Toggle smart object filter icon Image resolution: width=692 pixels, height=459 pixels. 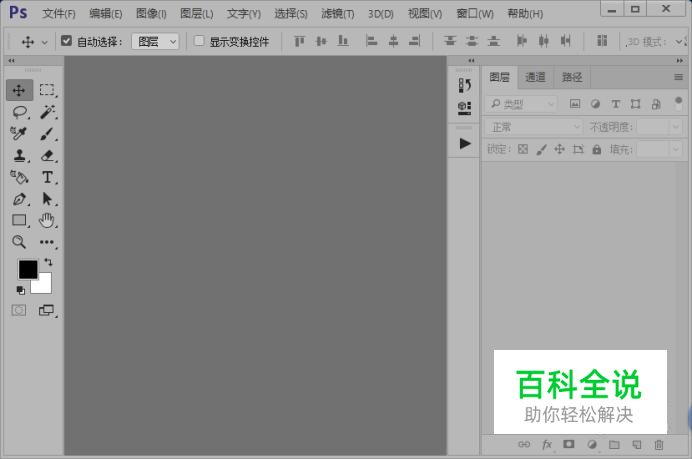[x=656, y=104]
